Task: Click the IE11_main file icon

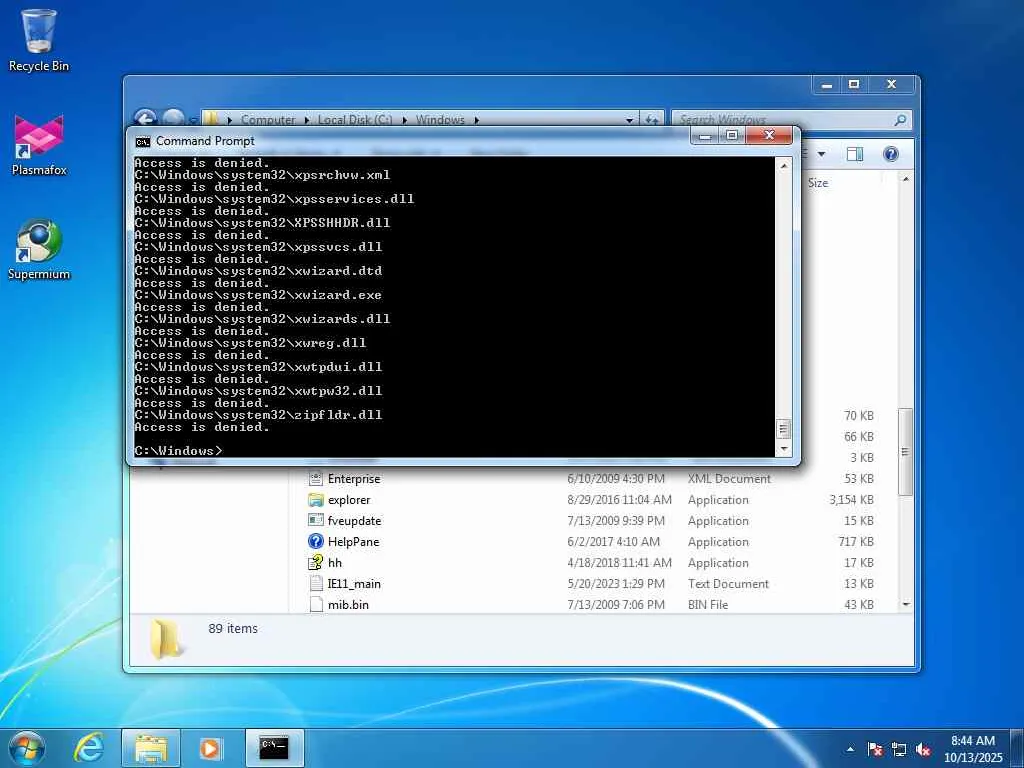Action: 316,584
